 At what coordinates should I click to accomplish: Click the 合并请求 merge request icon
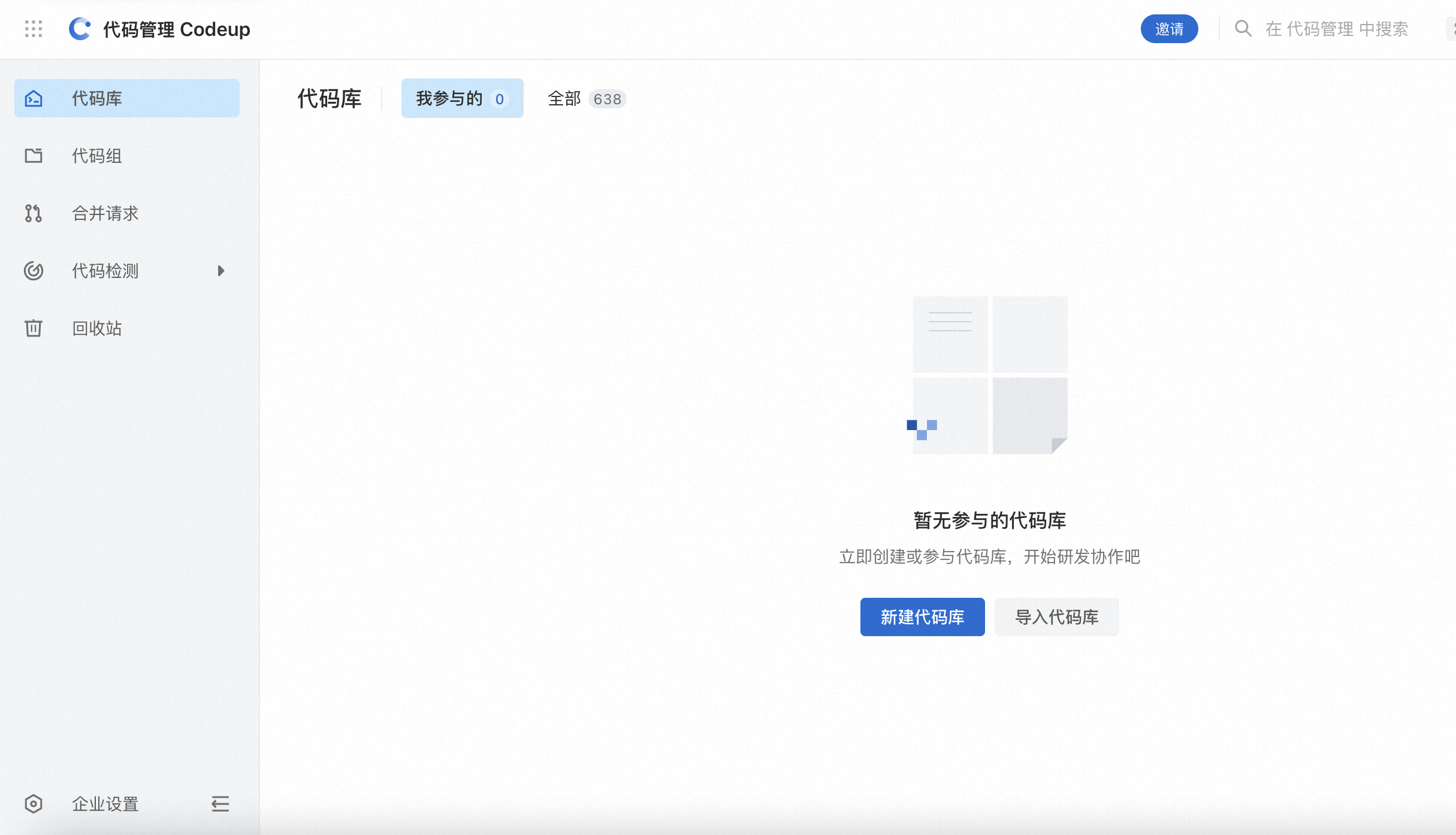(x=34, y=213)
